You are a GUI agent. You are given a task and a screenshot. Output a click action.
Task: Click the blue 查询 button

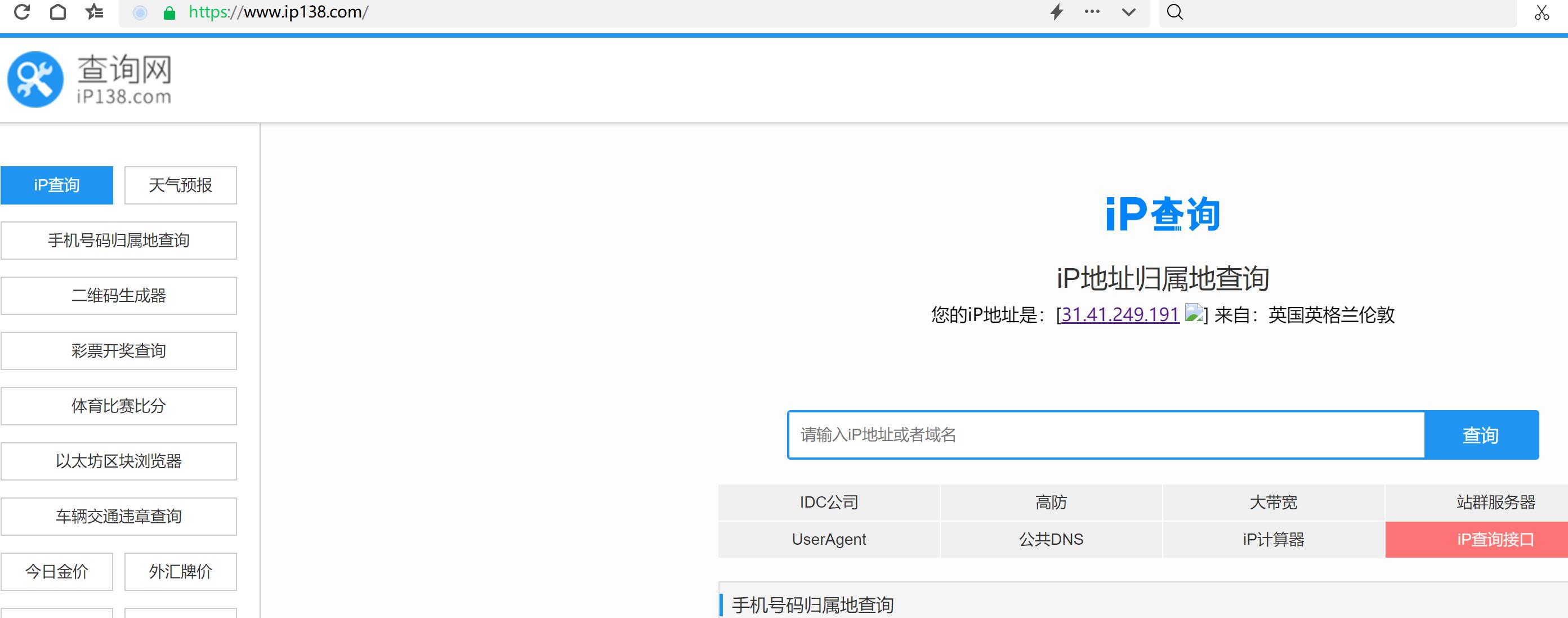1481,435
